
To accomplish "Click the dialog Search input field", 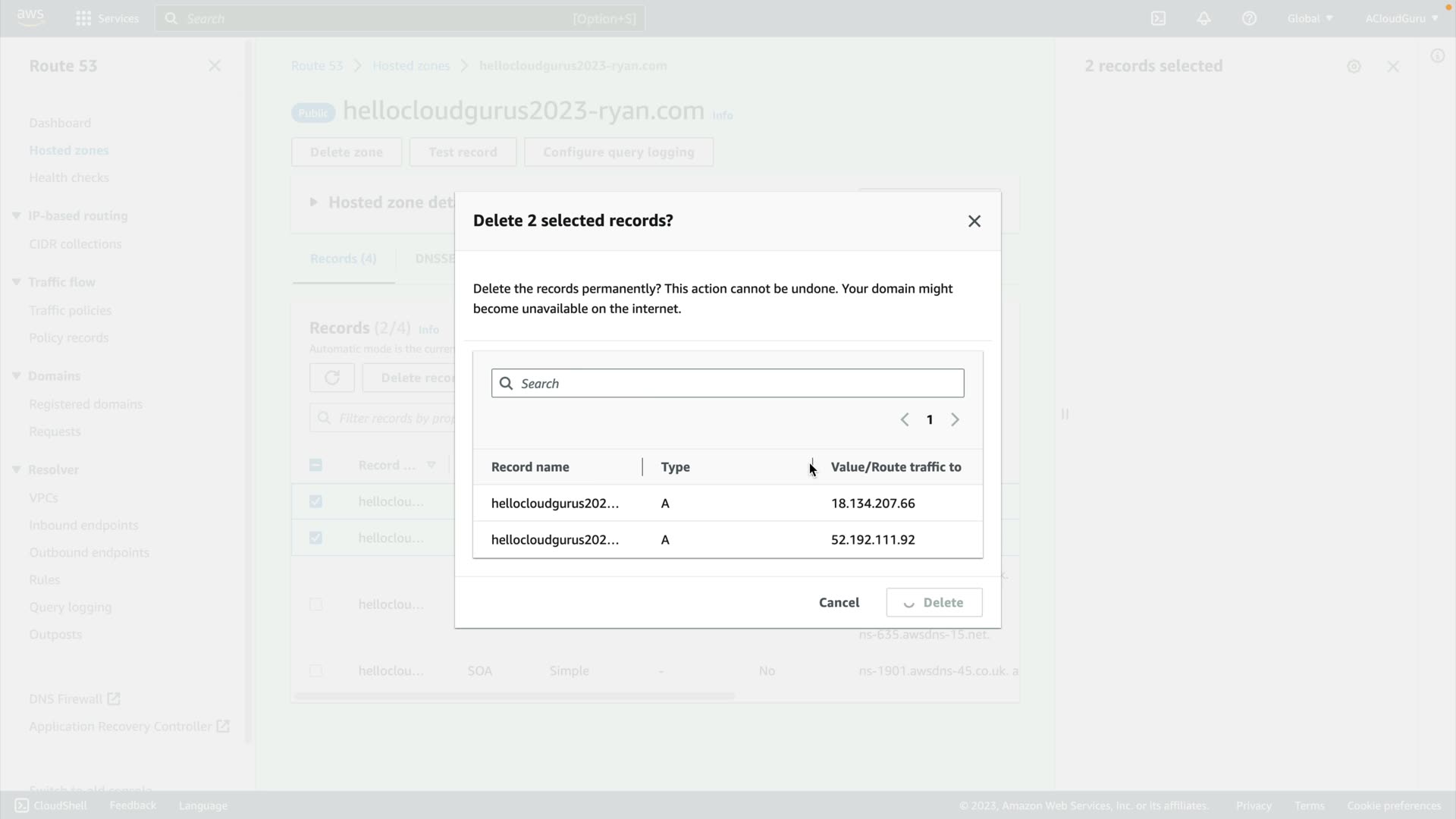I will pos(728,384).
